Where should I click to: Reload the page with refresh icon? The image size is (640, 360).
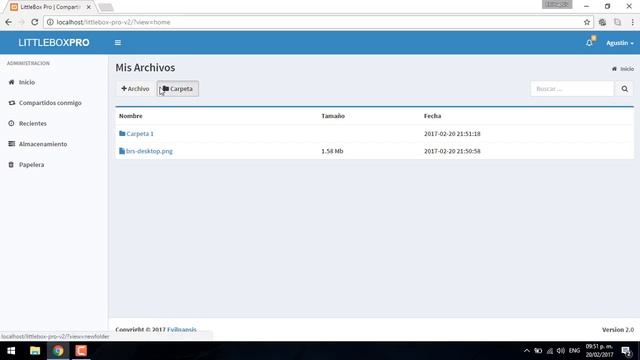(35, 22)
